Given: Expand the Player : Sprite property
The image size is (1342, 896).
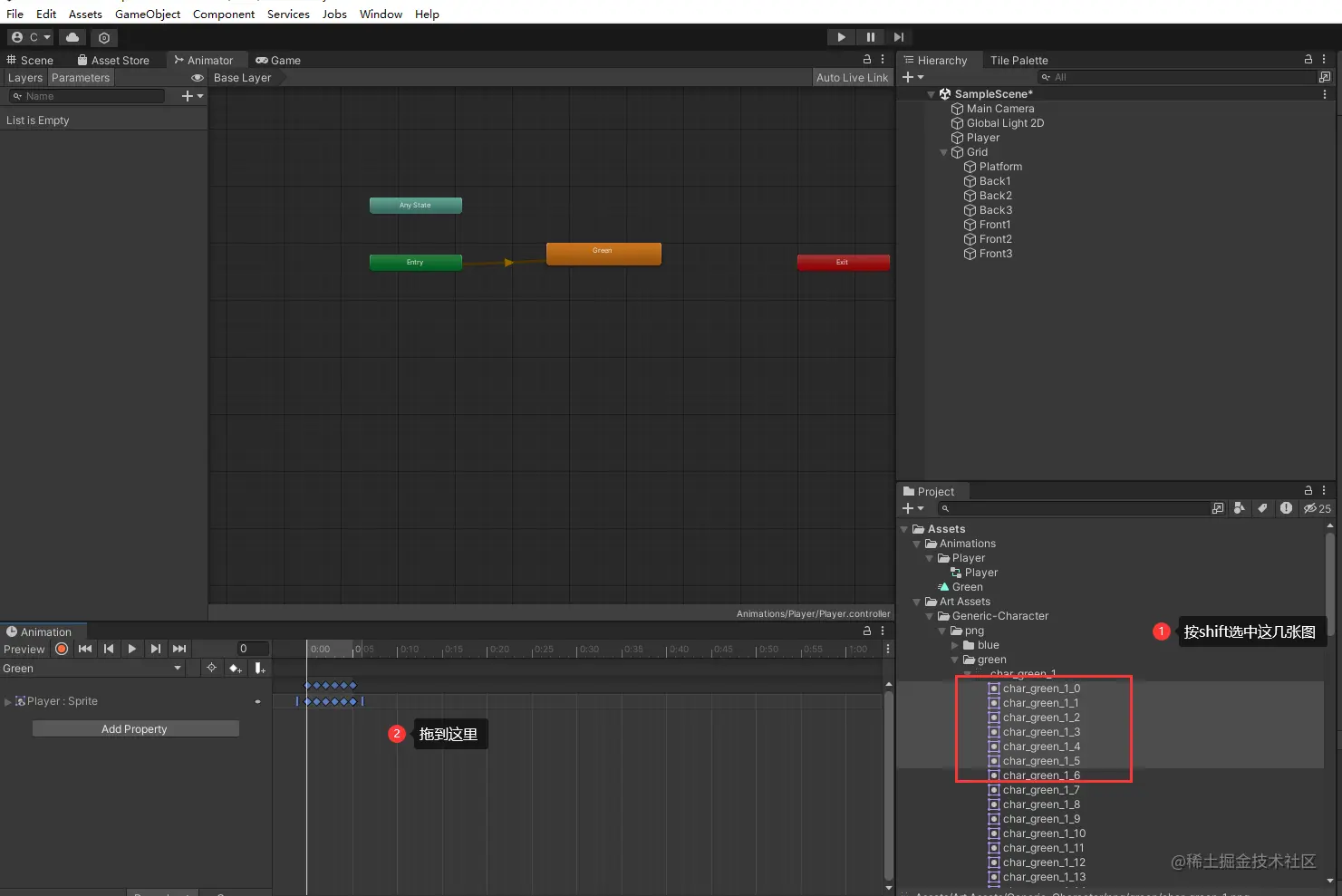Looking at the screenshot, I should tap(8, 701).
